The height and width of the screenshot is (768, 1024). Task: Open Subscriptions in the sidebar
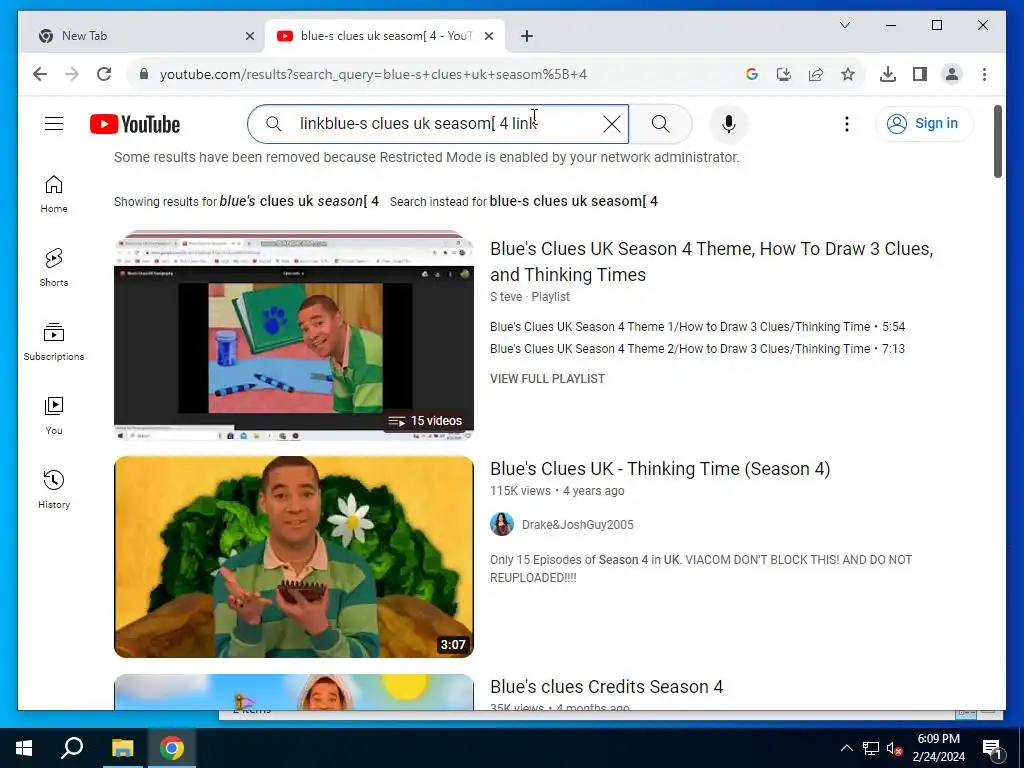click(x=54, y=342)
